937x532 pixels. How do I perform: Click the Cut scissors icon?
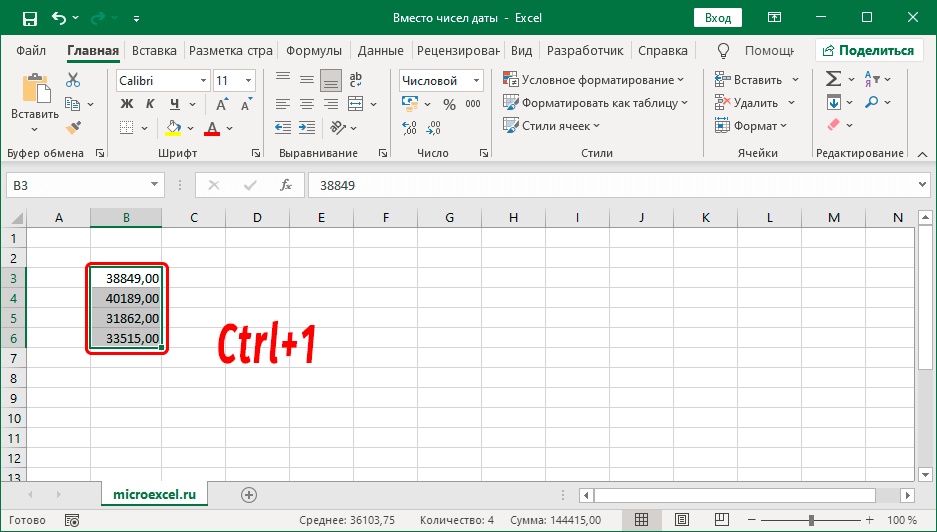click(x=73, y=81)
